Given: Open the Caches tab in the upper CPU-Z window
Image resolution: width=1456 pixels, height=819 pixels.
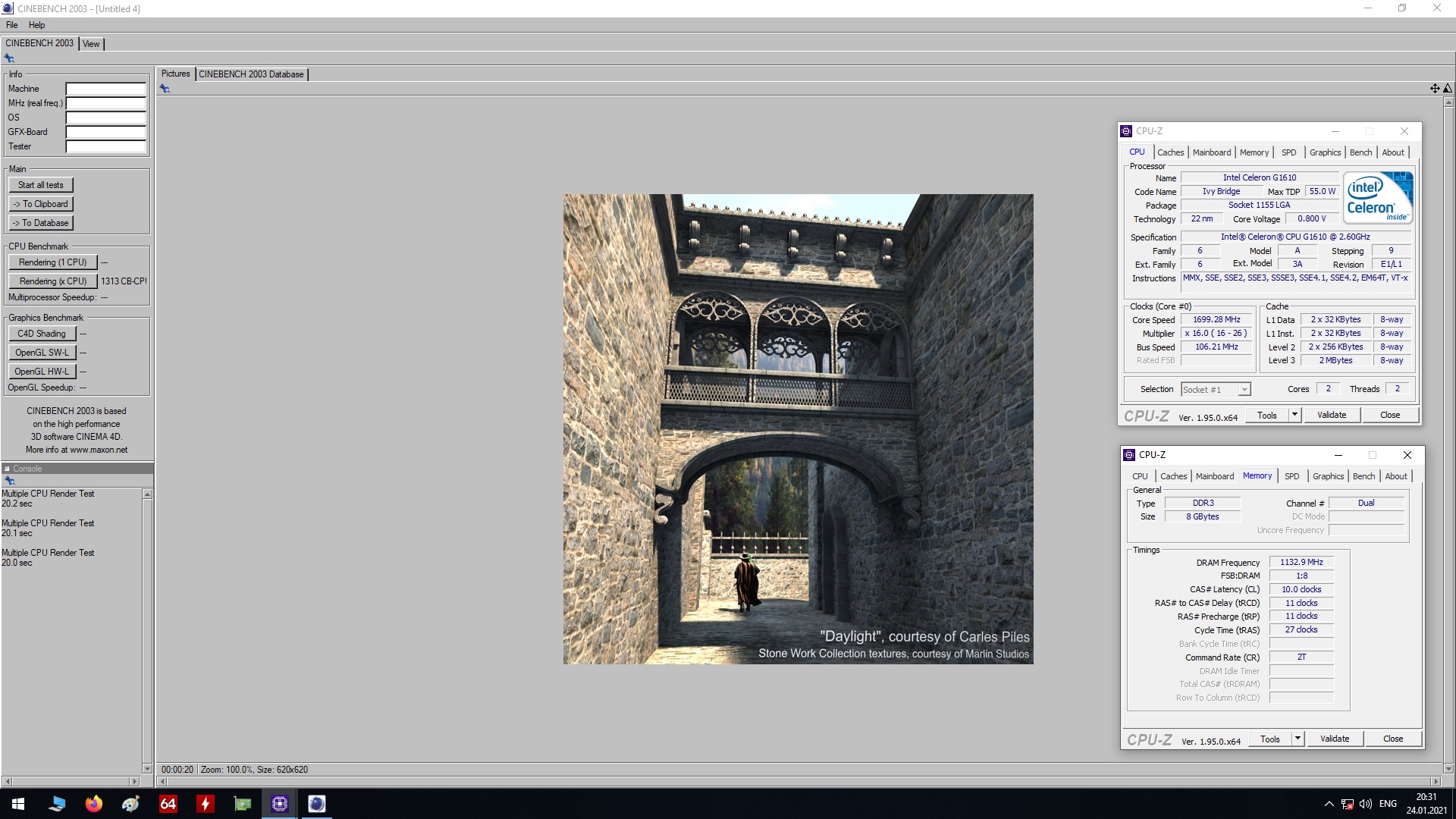Looking at the screenshot, I should [1170, 152].
